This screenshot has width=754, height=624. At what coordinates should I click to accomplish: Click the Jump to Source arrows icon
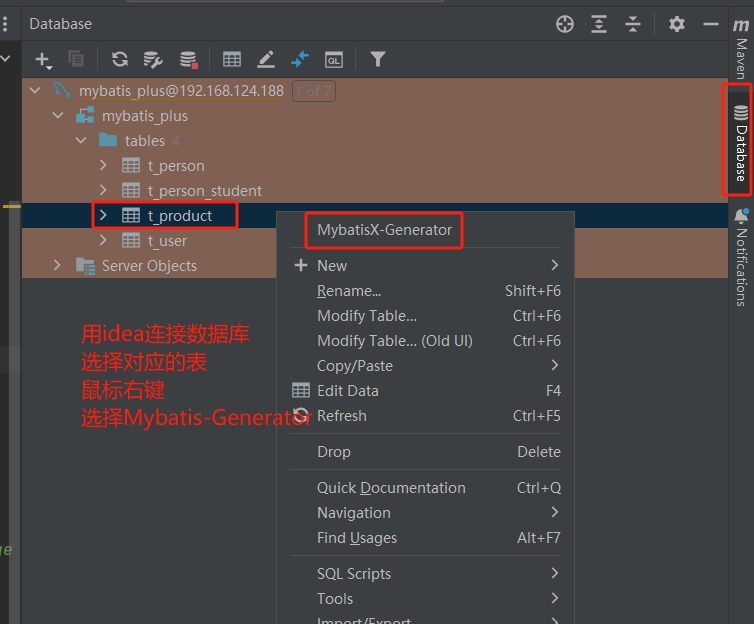(300, 59)
